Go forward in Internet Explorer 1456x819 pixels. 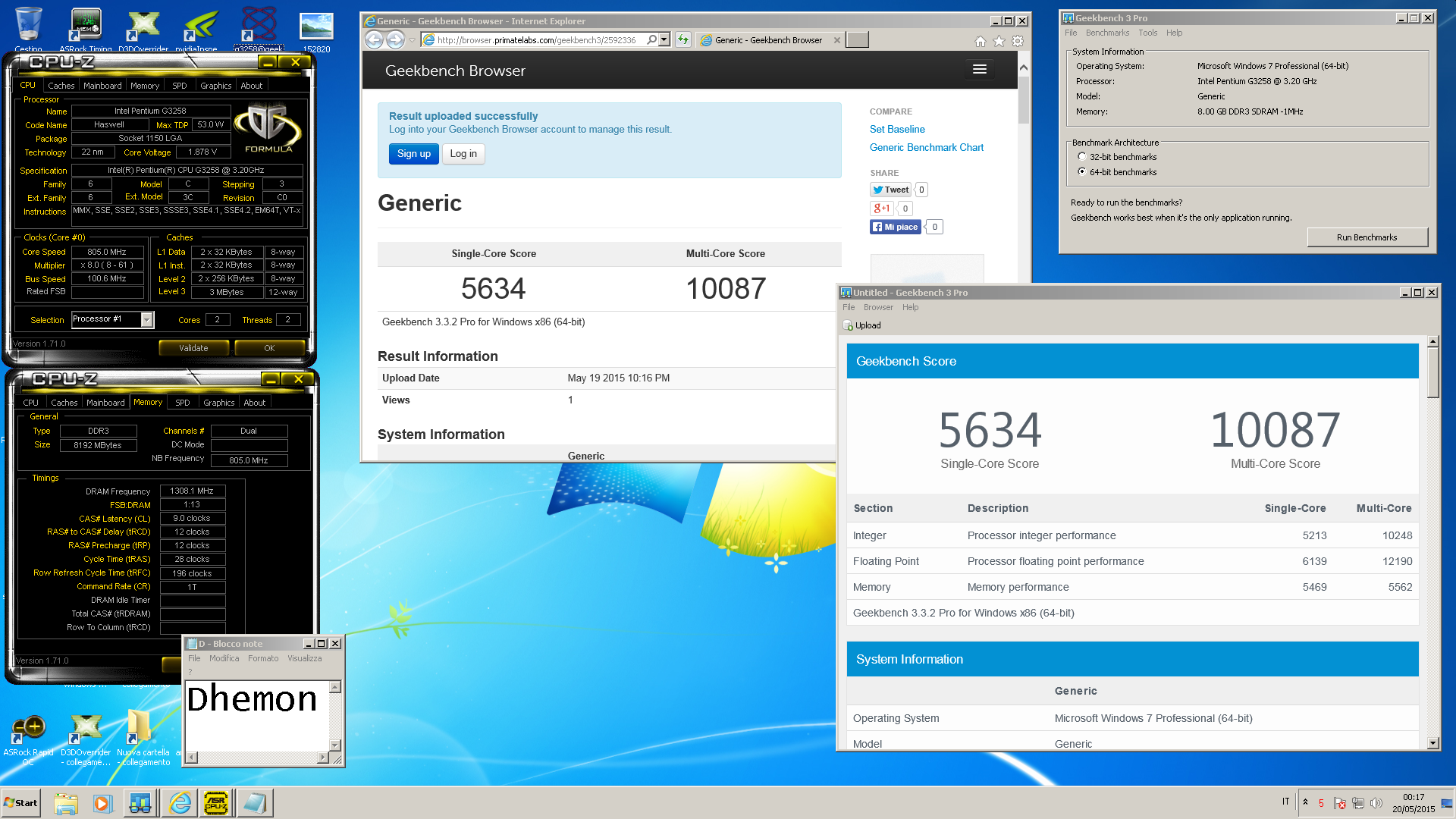tap(396, 39)
